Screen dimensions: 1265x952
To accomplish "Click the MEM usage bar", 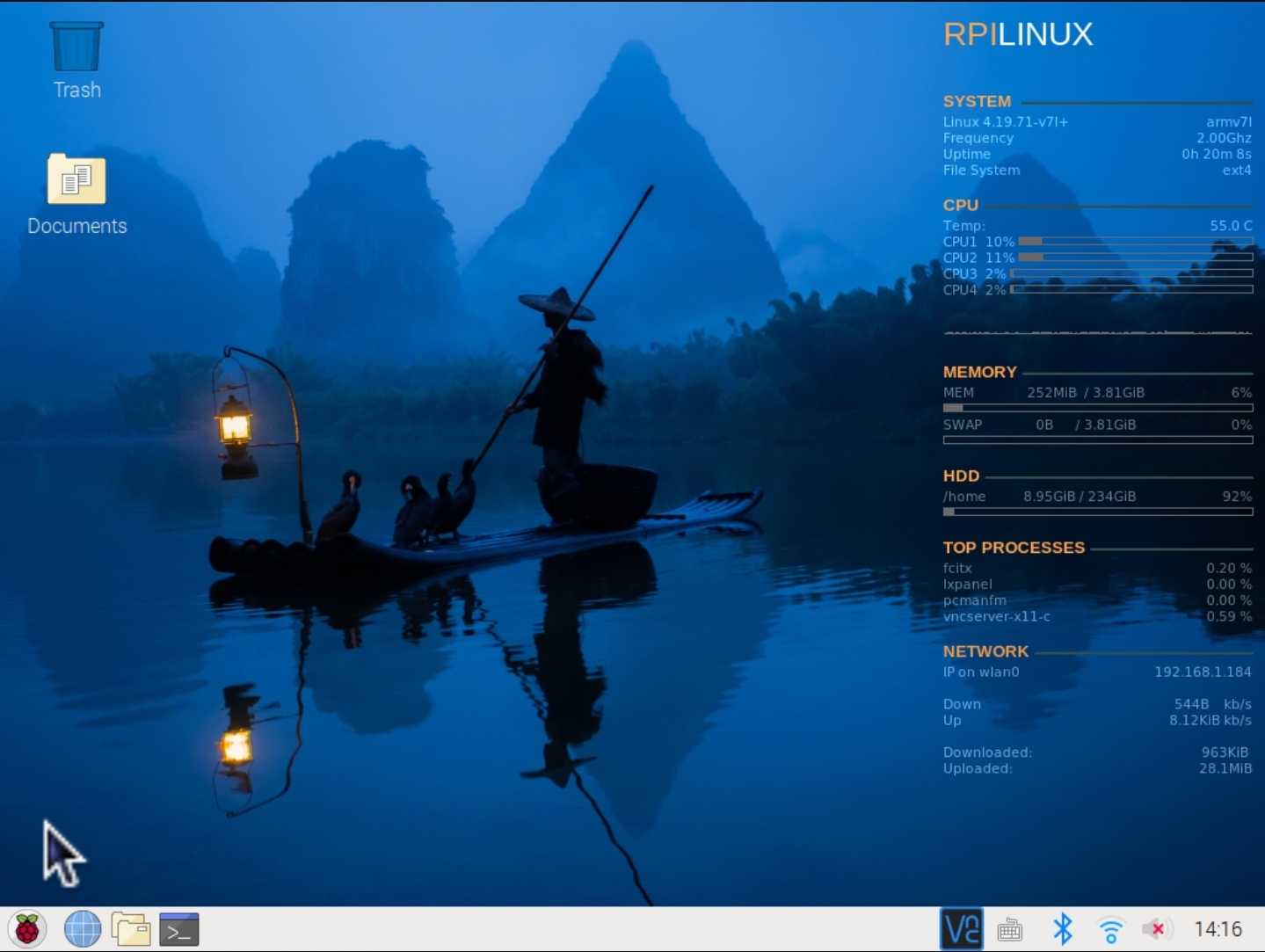I will click(x=1097, y=408).
